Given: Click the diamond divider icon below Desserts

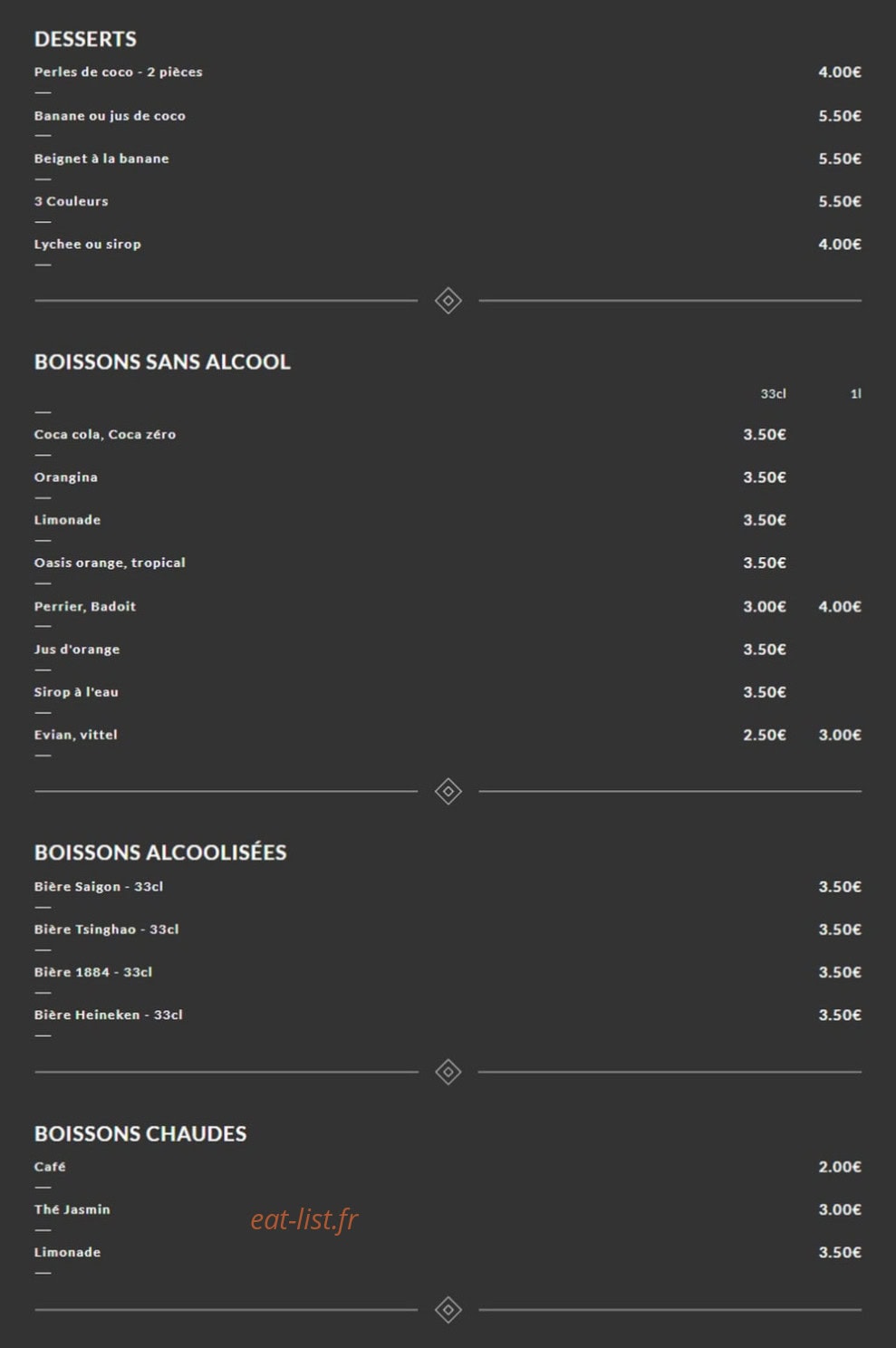Looking at the screenshot, I should [x=448, y=301].
